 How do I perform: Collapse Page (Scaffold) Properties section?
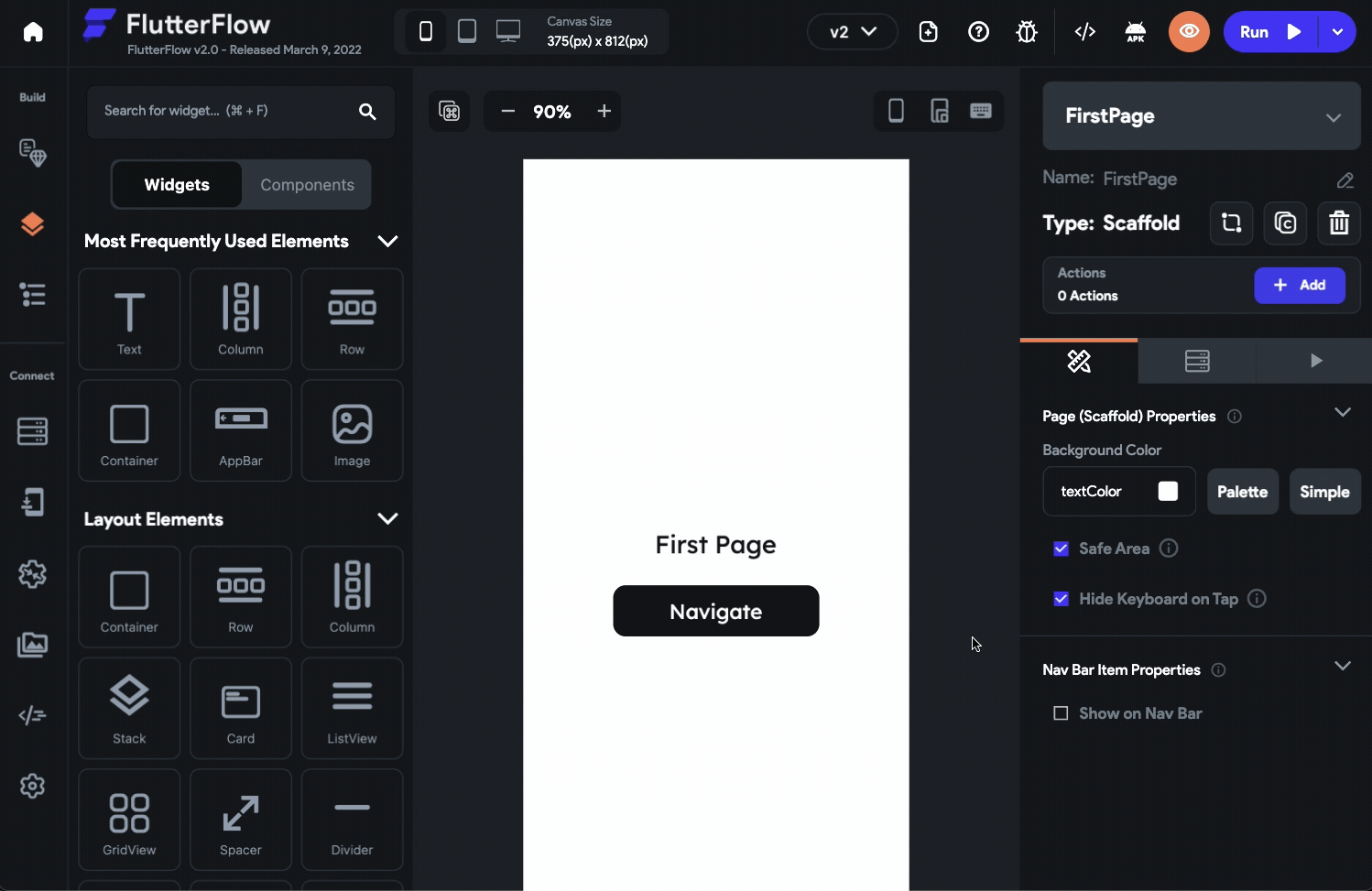click(x=1343, y=412)
